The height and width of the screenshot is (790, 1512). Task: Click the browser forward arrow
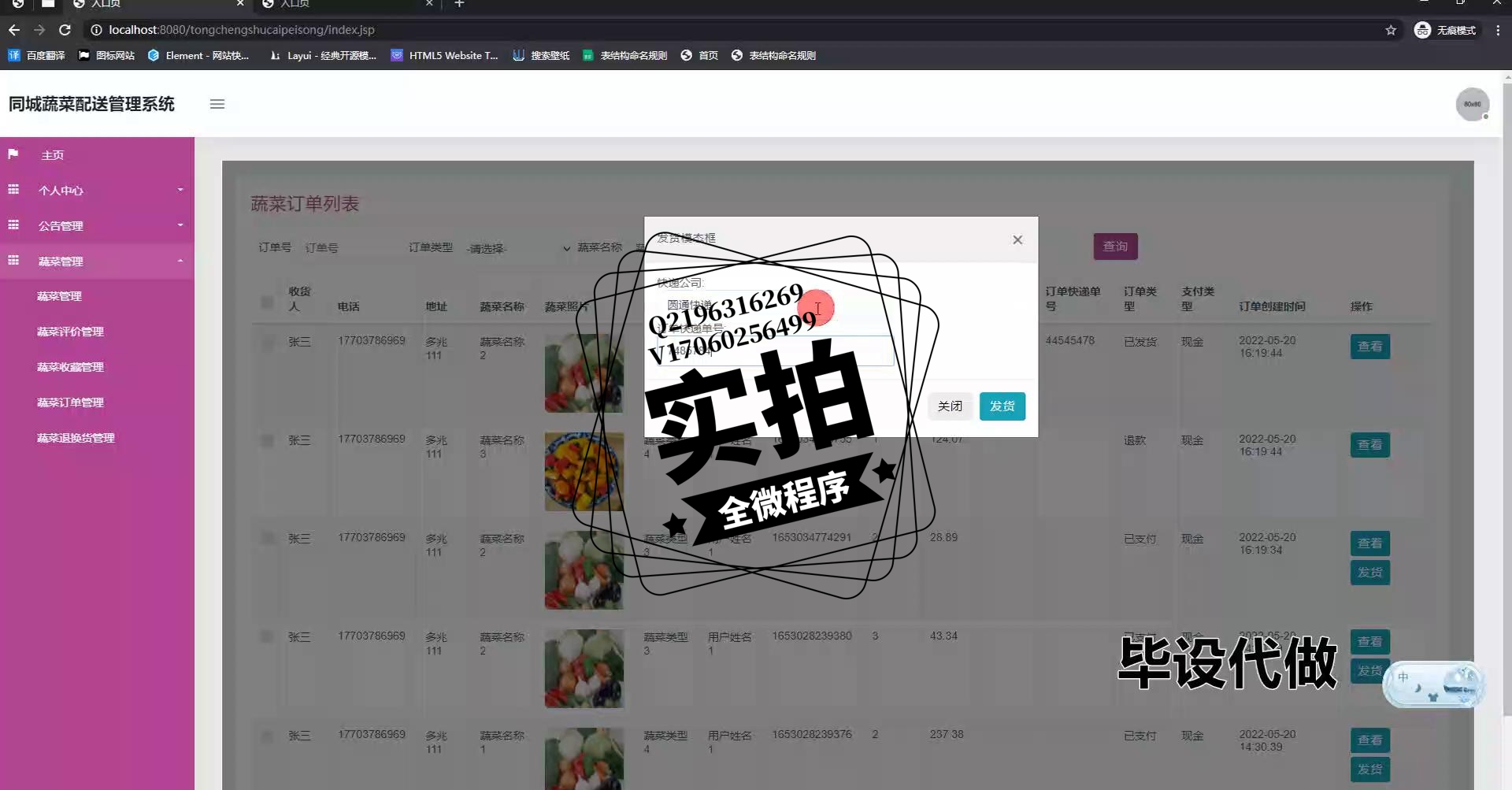[x=39, y=30]
